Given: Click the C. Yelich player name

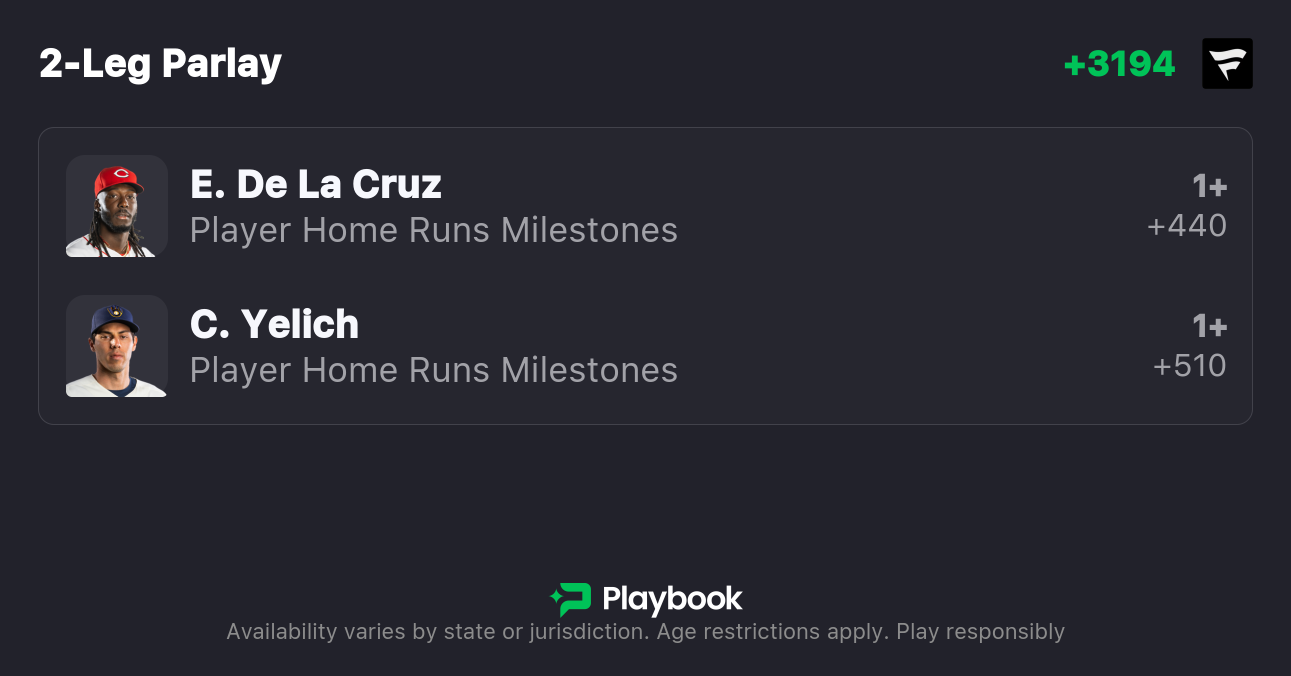Looking at the screenshot, I should 274,324.
